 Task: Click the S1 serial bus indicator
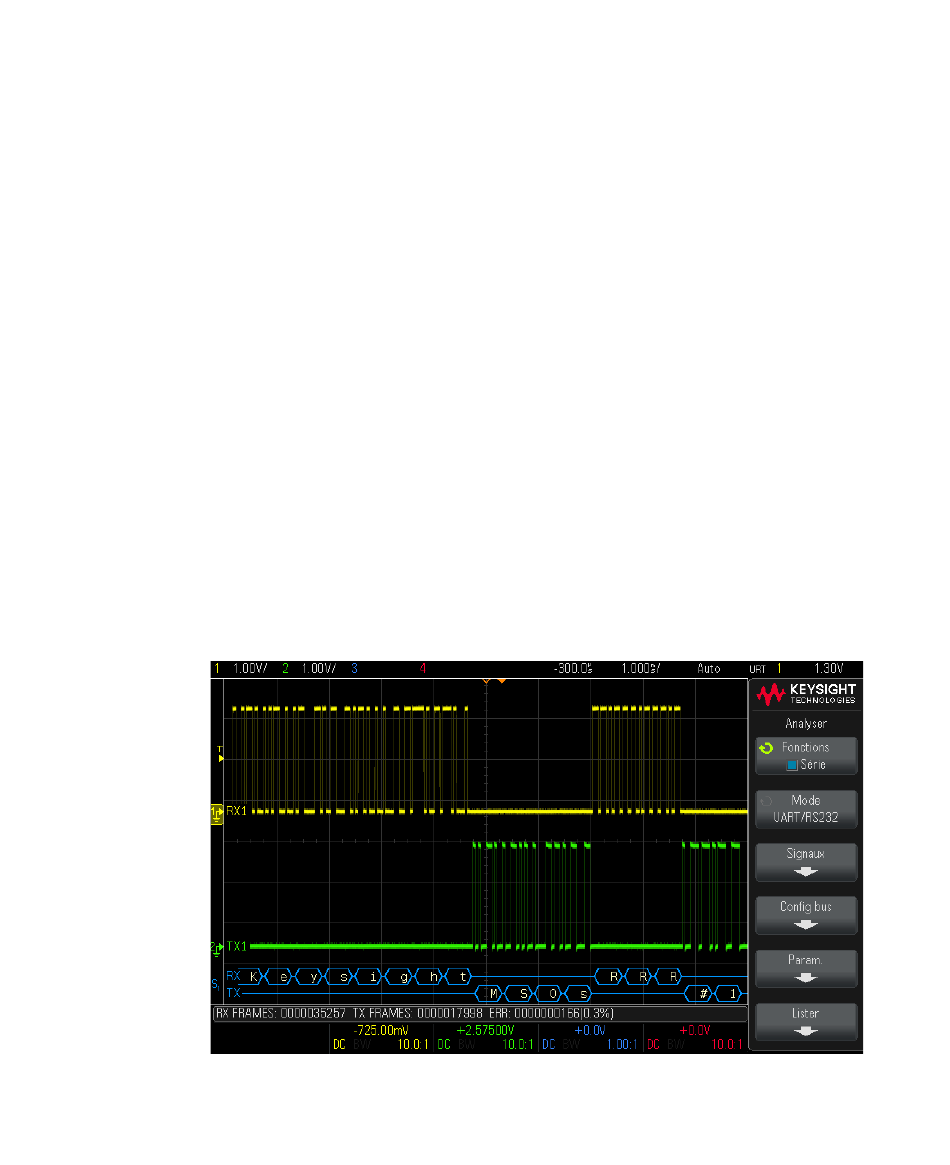tap(215, 984)
